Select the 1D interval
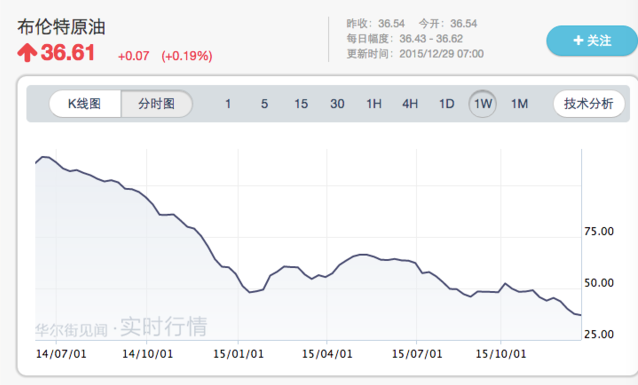This screenshot has height=385, width=638. (446, 104)
